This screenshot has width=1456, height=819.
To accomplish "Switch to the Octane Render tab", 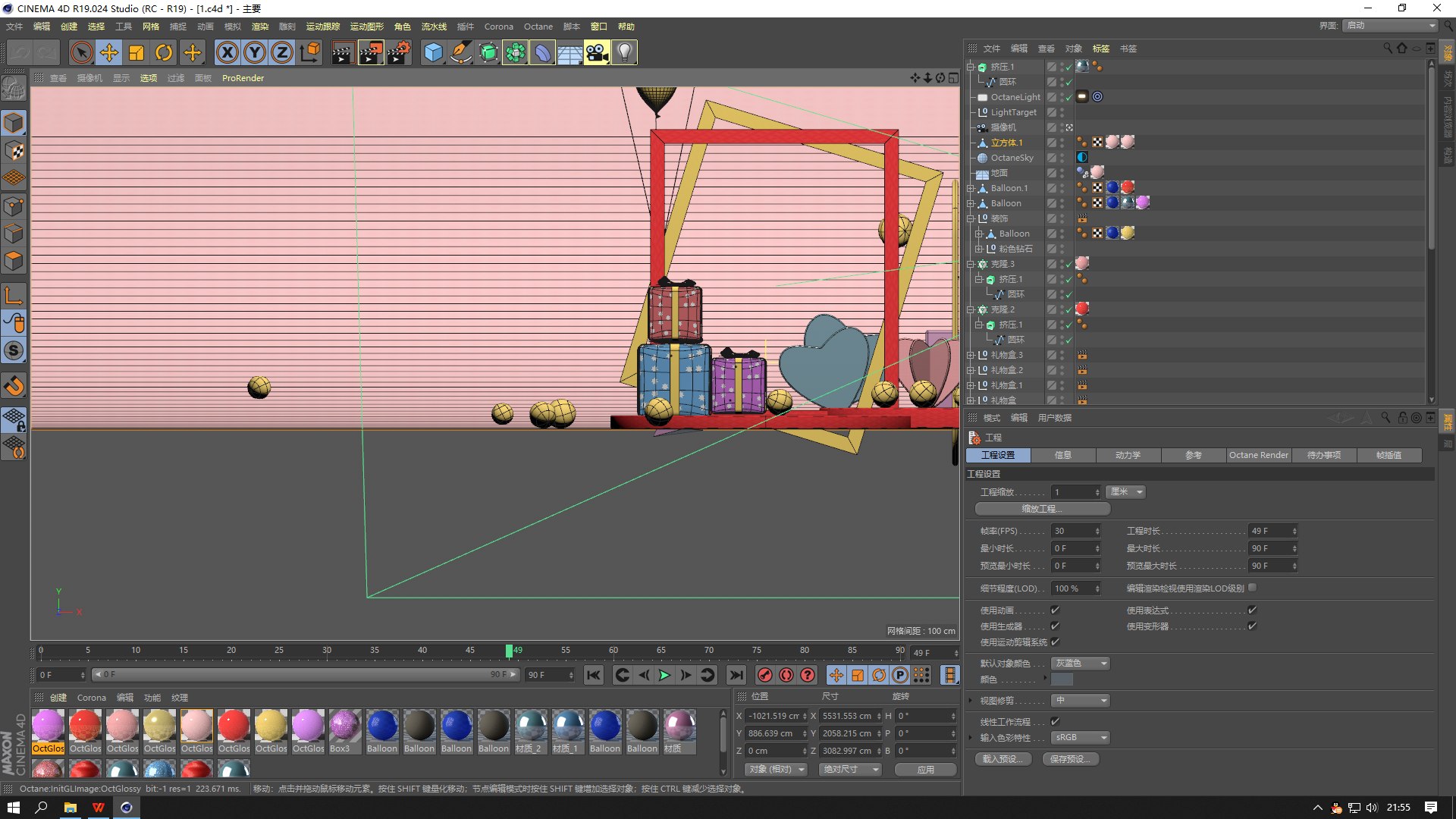I will 1259,455.
